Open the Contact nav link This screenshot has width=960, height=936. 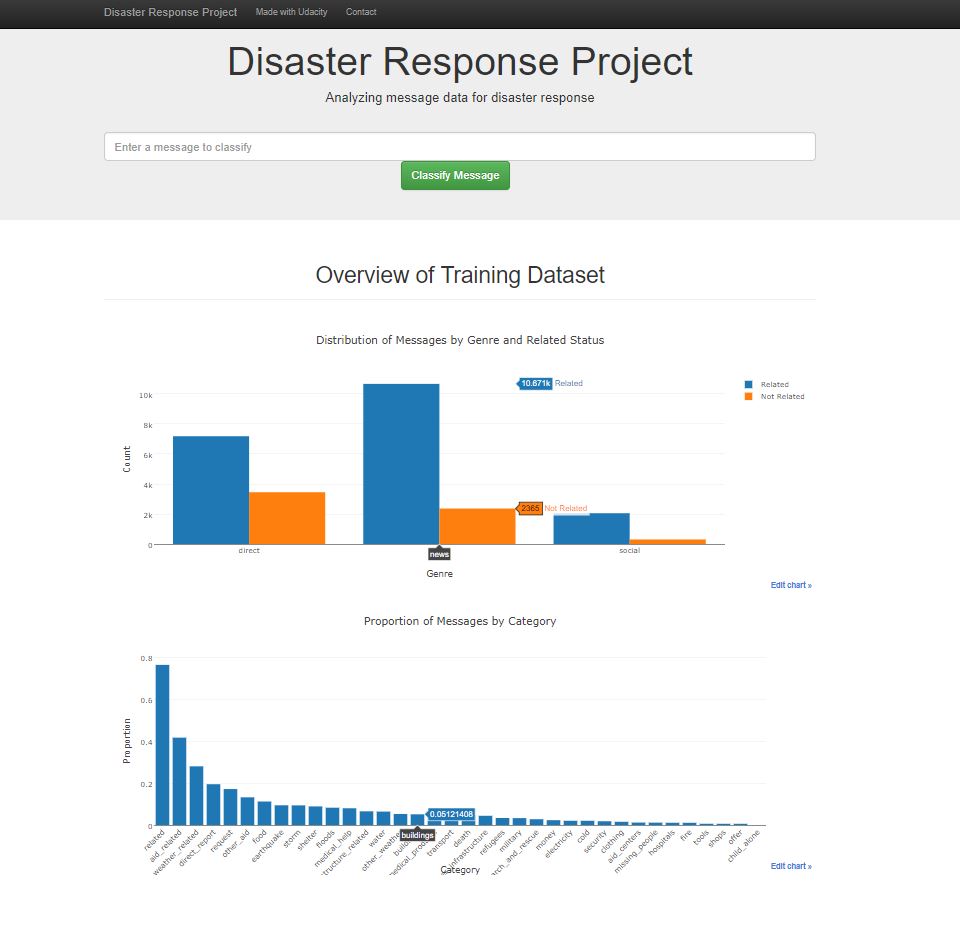click(361, 12)
